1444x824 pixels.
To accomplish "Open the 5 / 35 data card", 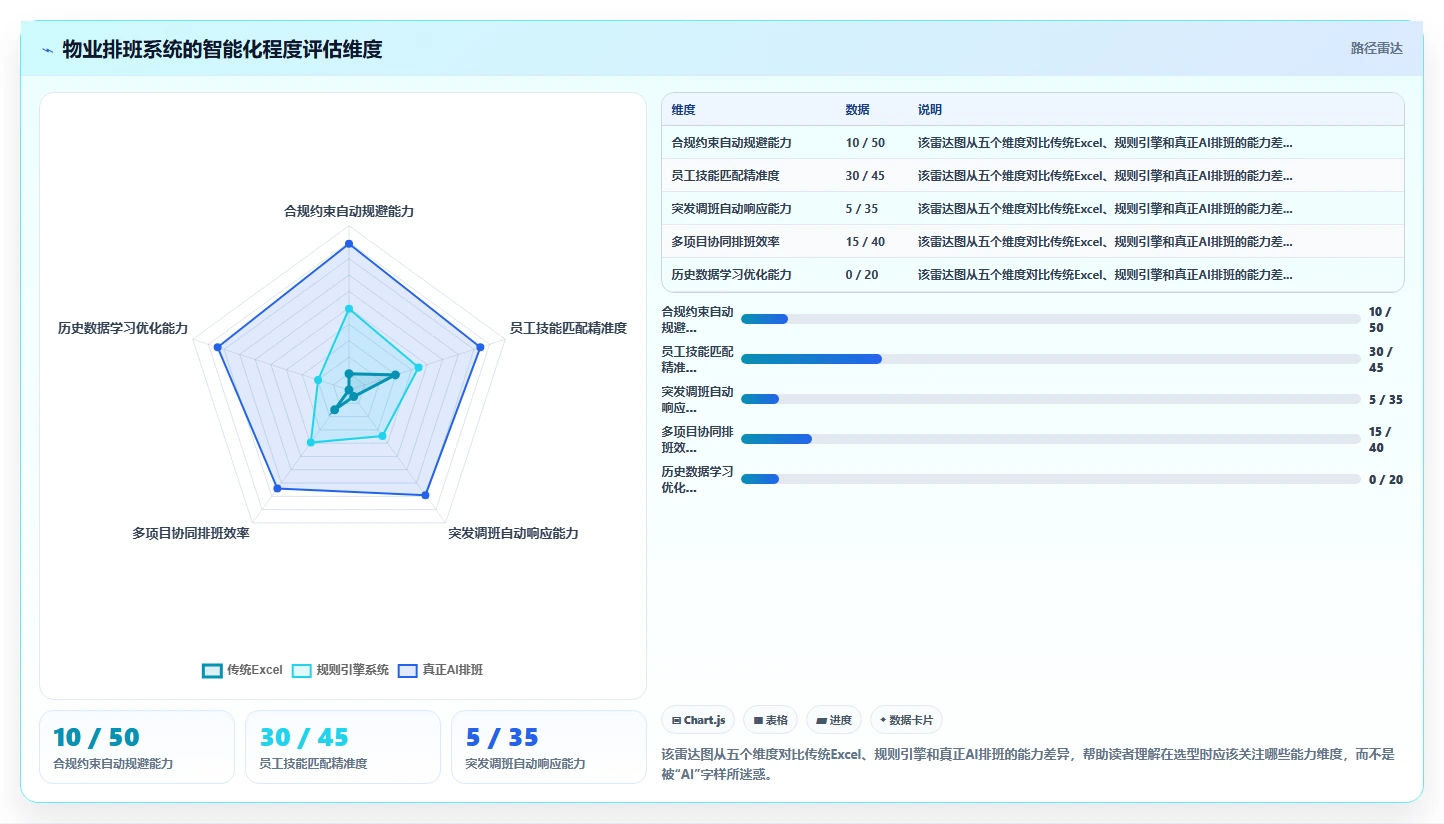I will 549,747.
